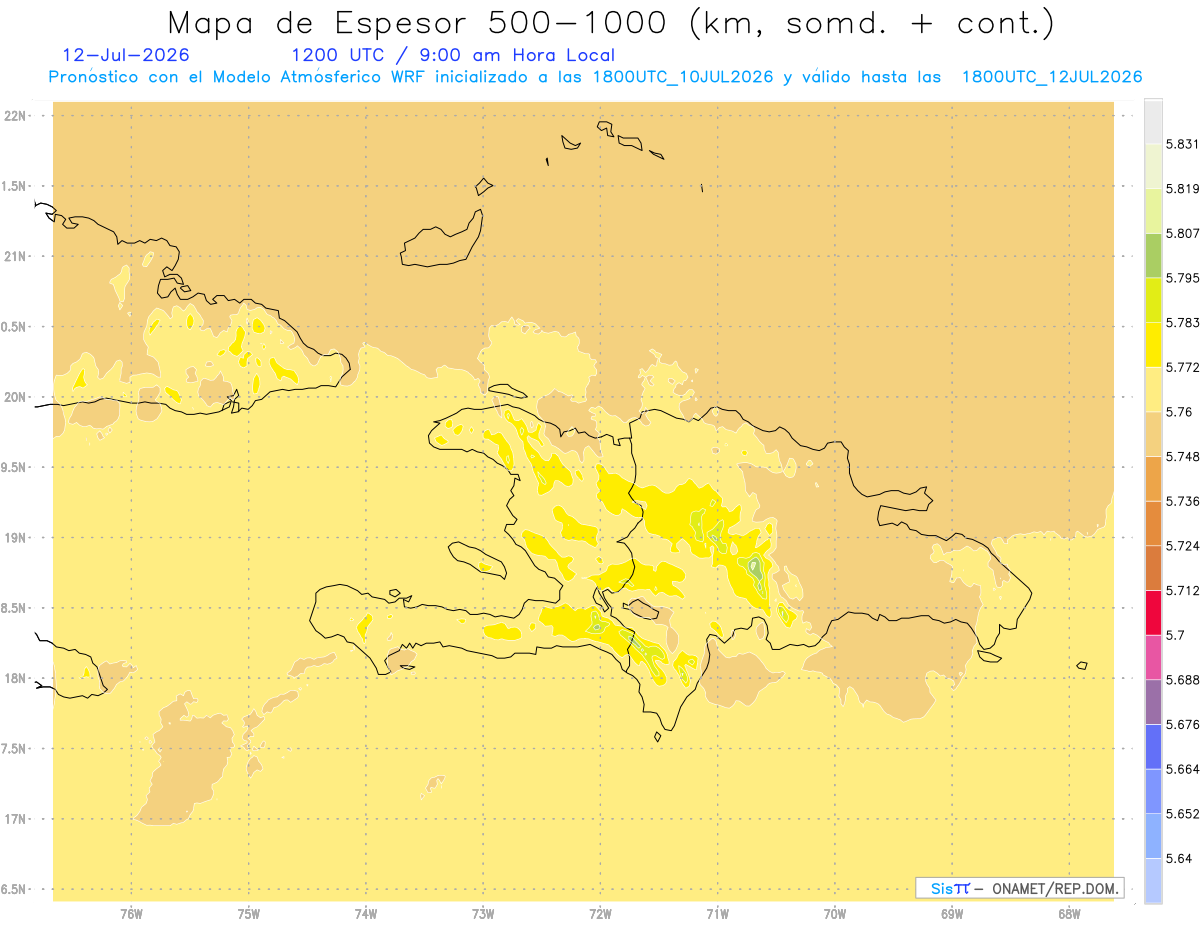1200x927 pixels.
Task: Click the "22N" latitude label
Action: [x=16, y=116]
